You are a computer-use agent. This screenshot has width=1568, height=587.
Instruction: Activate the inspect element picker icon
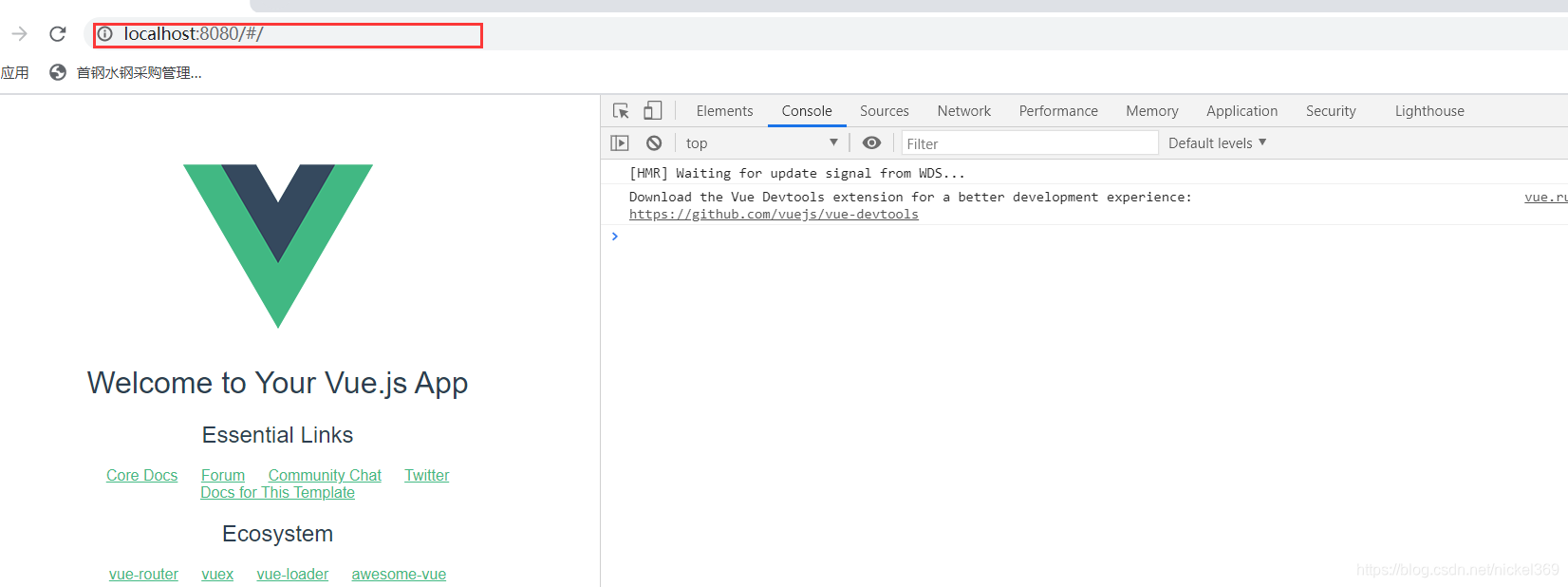pos(621,111)
